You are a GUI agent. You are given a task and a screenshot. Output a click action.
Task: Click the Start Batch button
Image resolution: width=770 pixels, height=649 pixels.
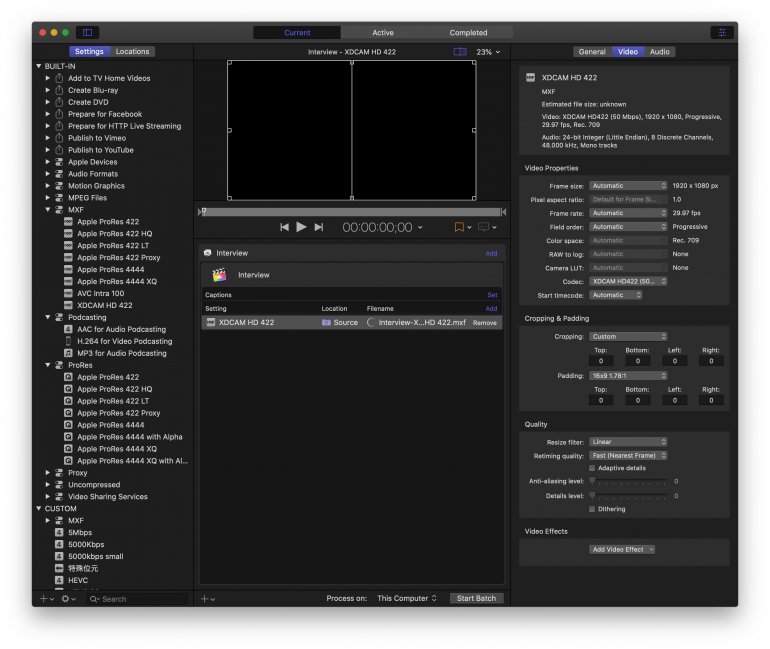click(x=477, y=599)
